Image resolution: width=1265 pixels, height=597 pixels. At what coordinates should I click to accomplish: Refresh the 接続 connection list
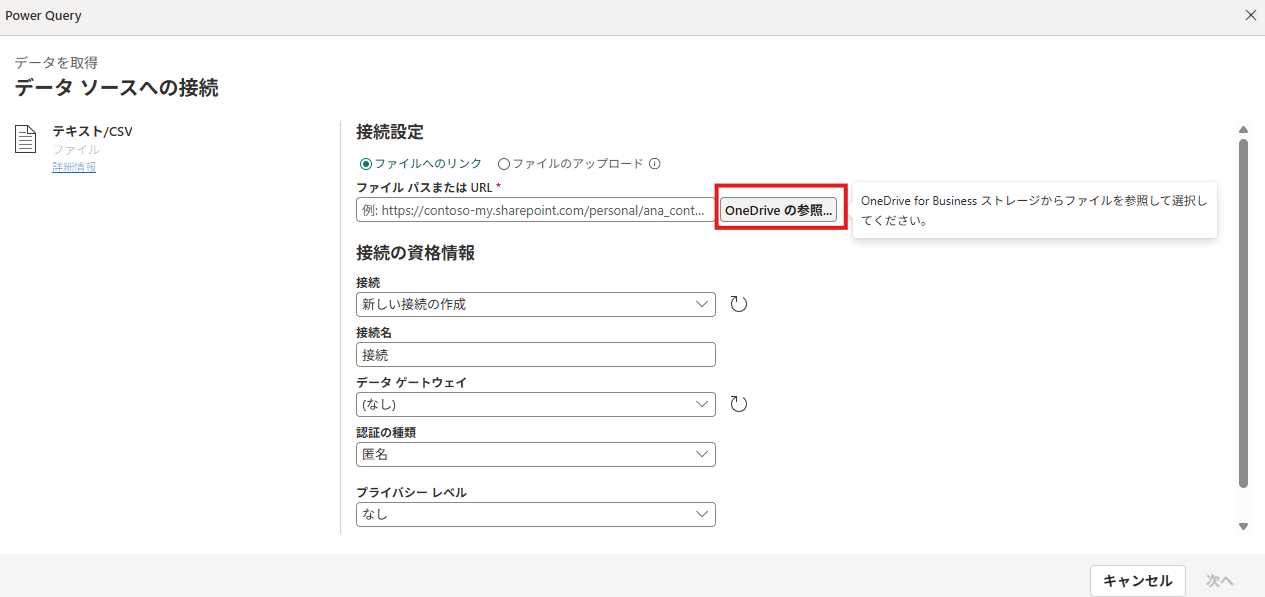pos(739,304)
